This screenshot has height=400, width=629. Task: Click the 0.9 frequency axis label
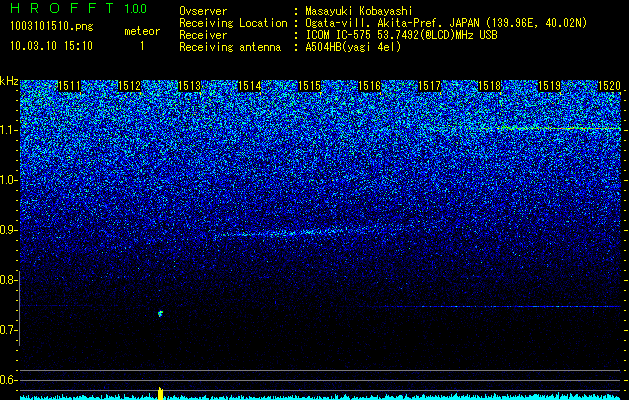8,230
